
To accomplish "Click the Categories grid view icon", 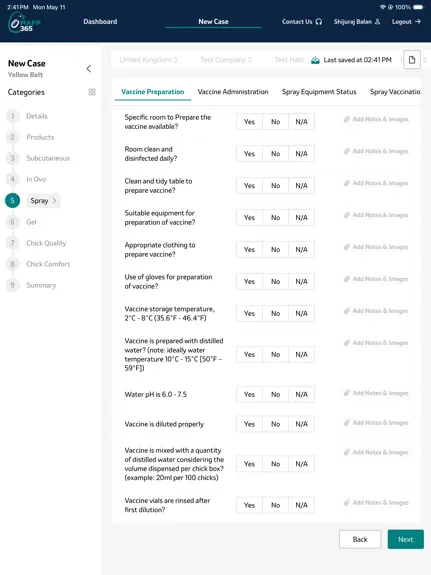I will click(x=92, y=92).
